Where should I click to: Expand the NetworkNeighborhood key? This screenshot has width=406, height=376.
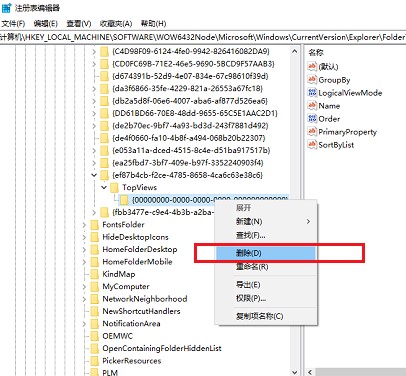[84, 299]
